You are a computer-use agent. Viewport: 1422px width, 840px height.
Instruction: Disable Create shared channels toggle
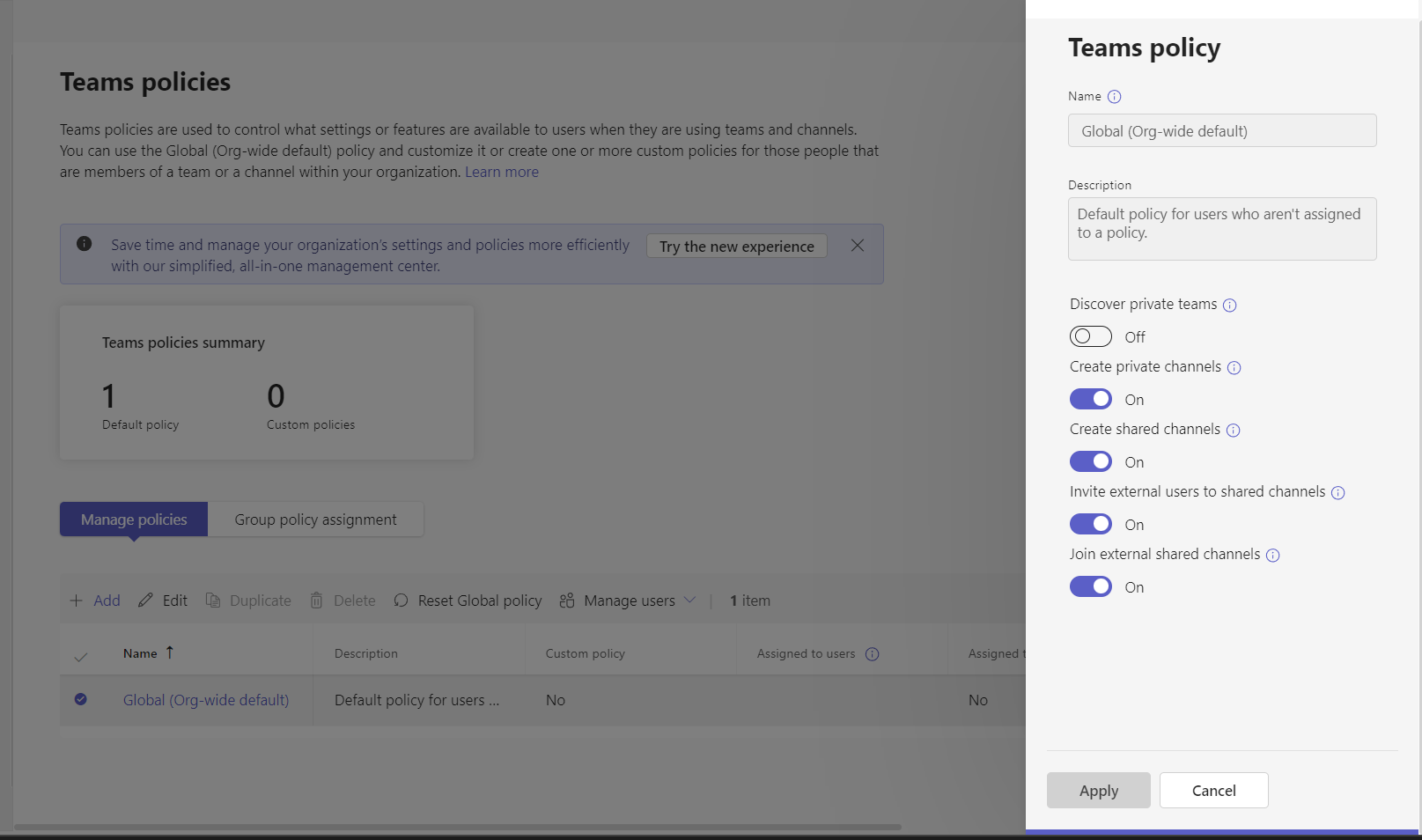[1091, 461]
